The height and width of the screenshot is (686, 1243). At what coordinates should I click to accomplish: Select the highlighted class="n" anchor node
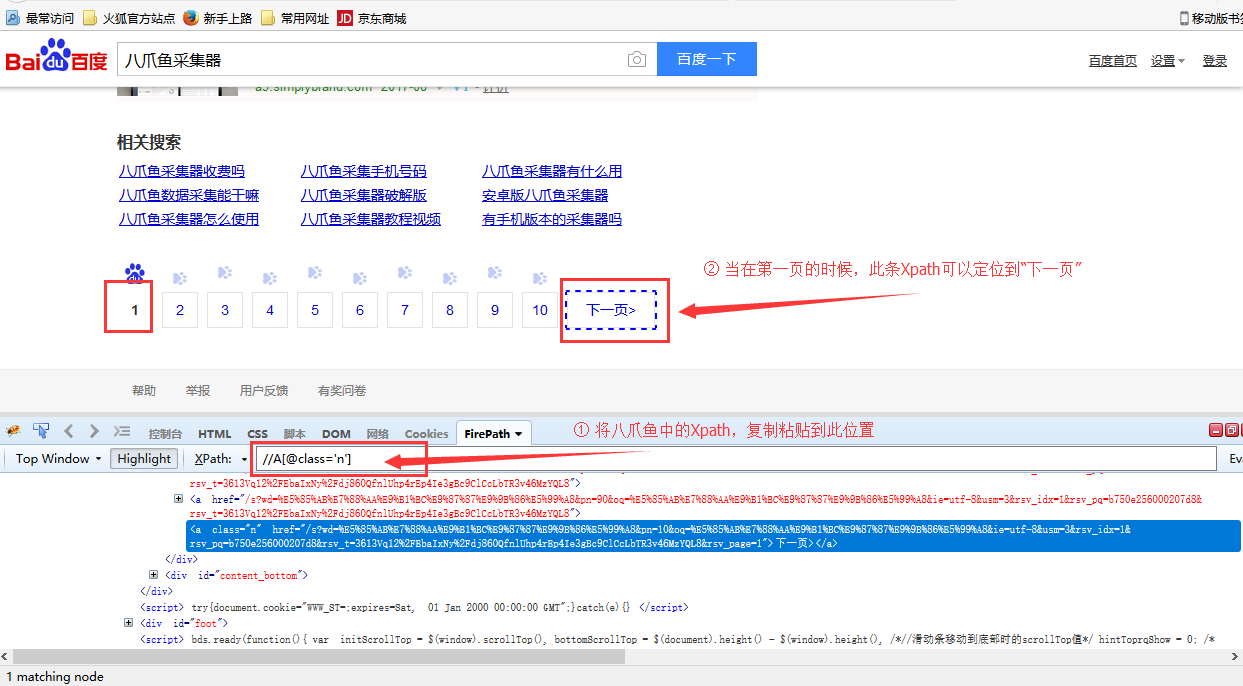(714, 536)
